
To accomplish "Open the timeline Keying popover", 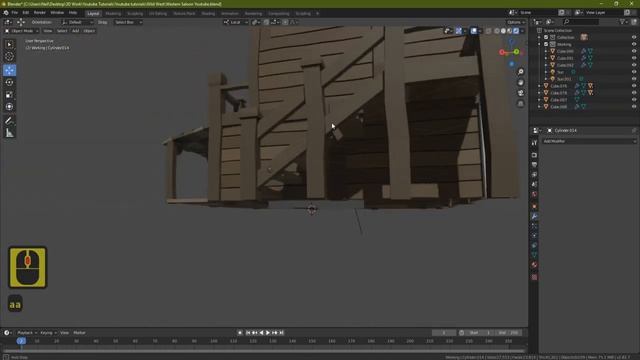I will click(x=48, y=333).
